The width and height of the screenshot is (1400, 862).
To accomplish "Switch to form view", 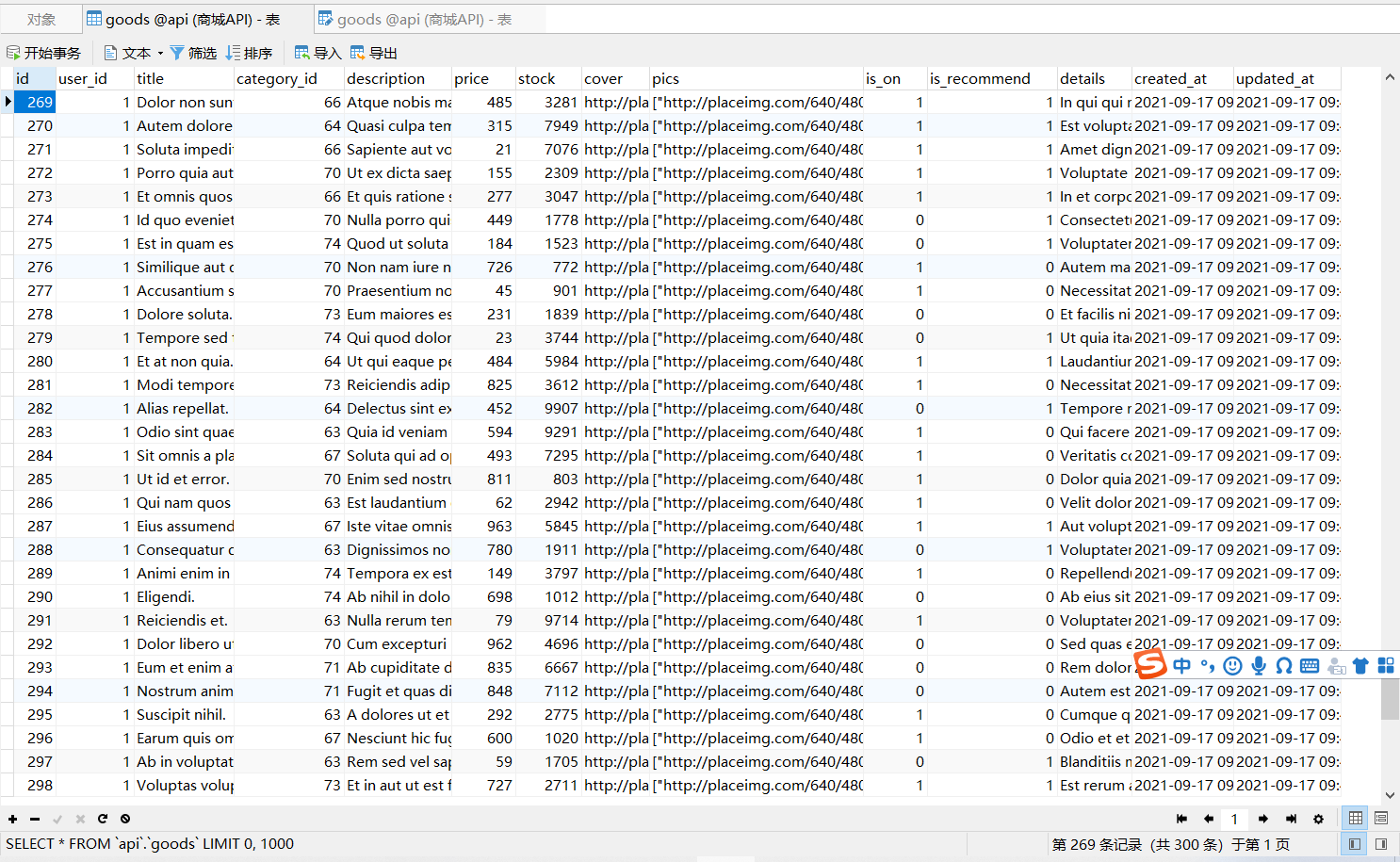I will (1381, 819).
